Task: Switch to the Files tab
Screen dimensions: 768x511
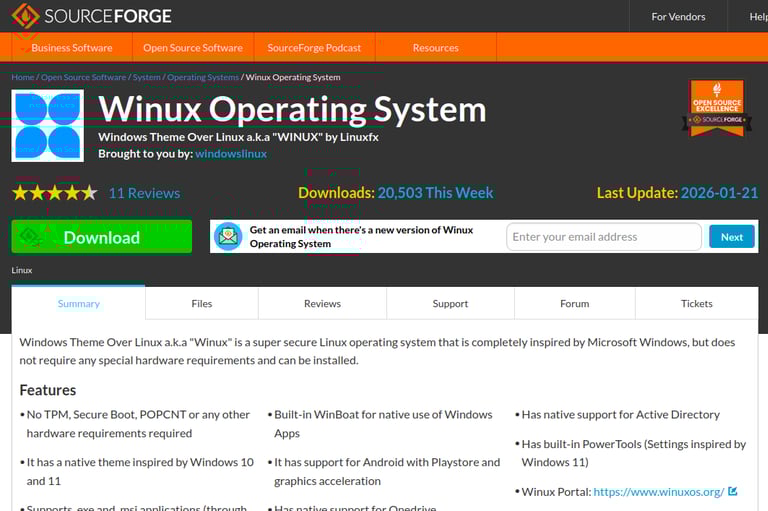Action: tap(202, 303)
